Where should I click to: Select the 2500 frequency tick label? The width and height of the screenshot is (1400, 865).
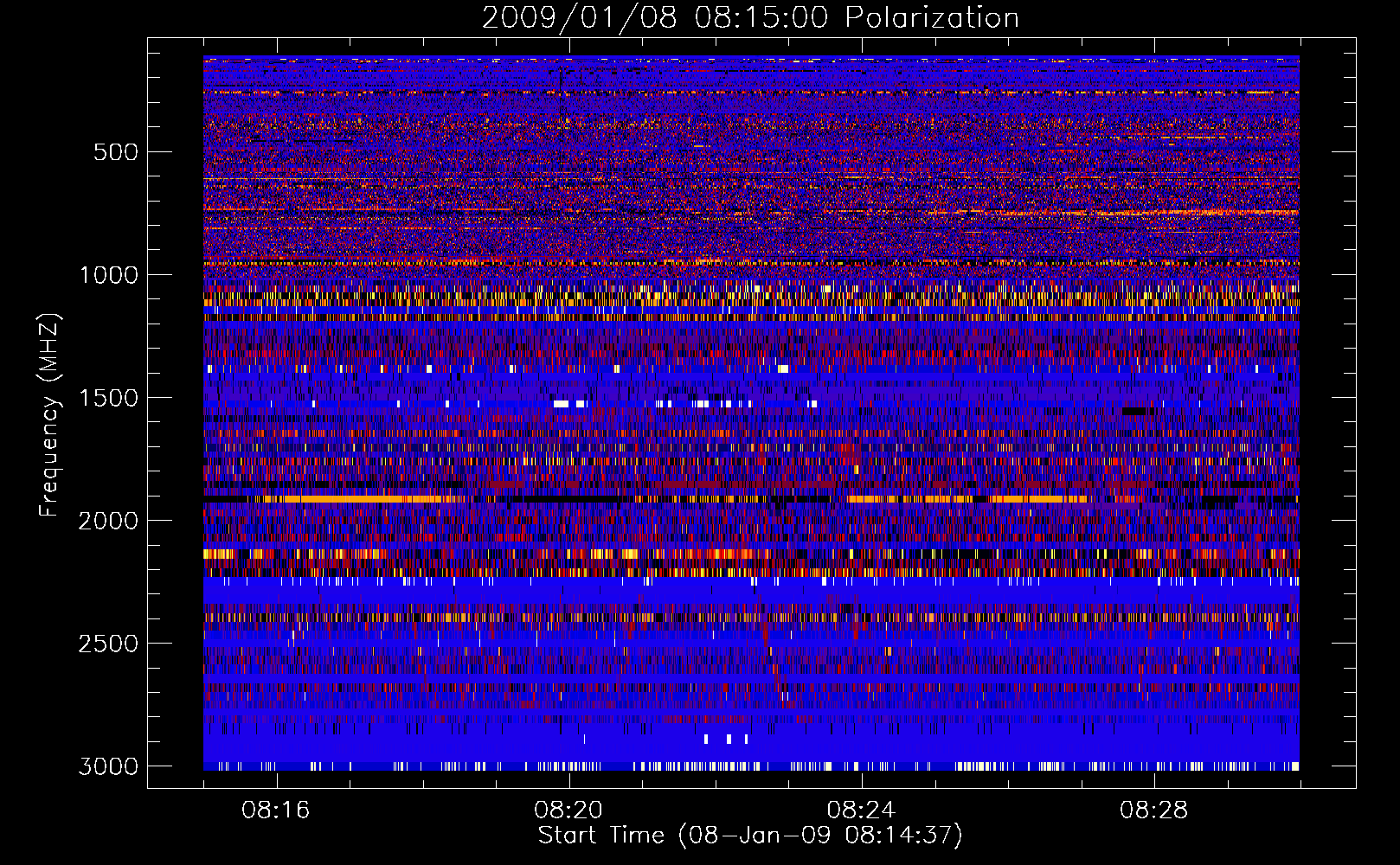(108, 644)
